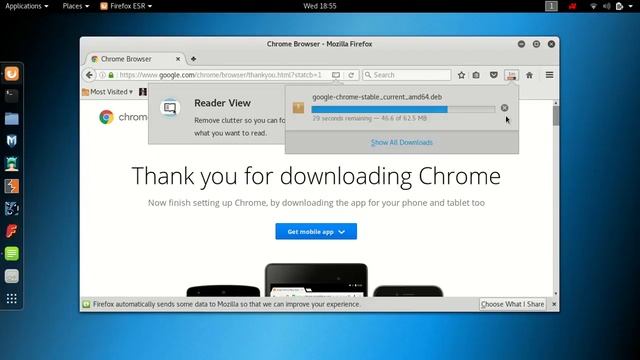Click the Pocket save icon

(x=493, y=75)
